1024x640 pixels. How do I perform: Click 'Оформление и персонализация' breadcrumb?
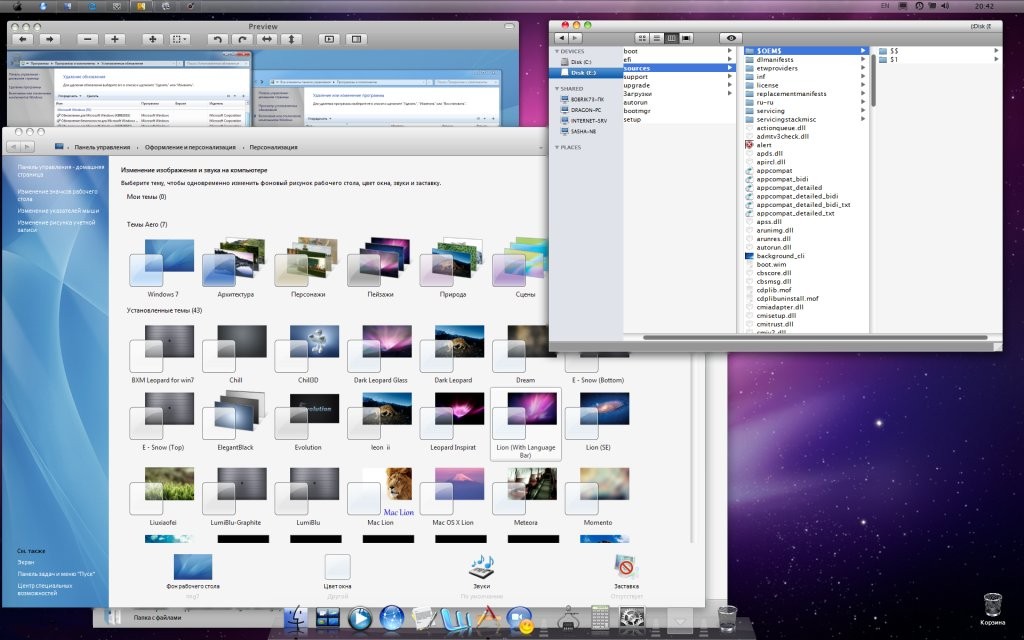pyautogui.click(x=190, y=148)
